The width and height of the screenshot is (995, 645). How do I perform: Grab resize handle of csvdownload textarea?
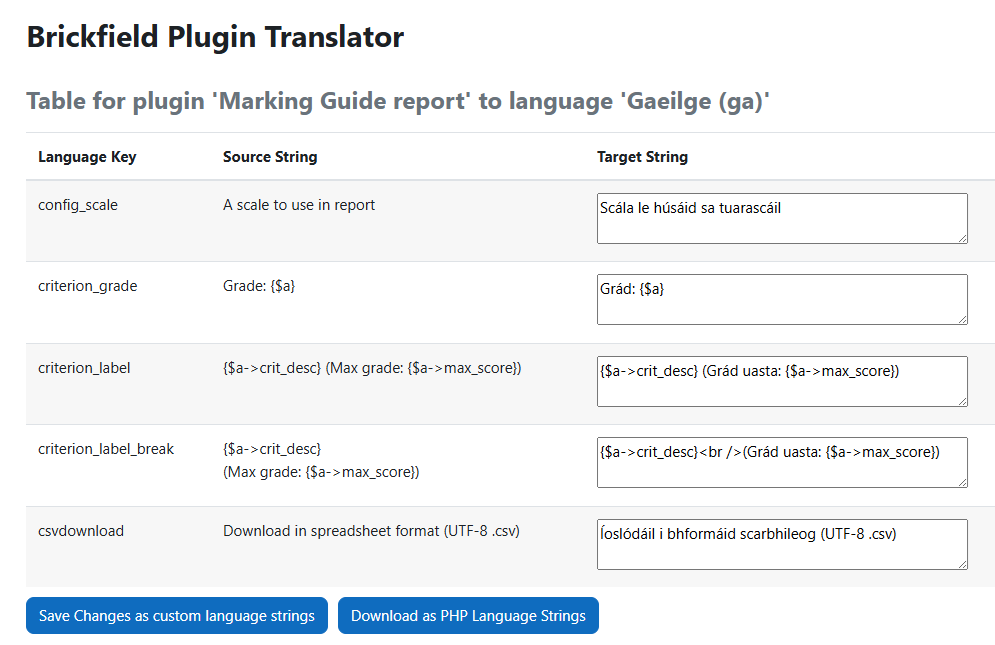[963, 565]
